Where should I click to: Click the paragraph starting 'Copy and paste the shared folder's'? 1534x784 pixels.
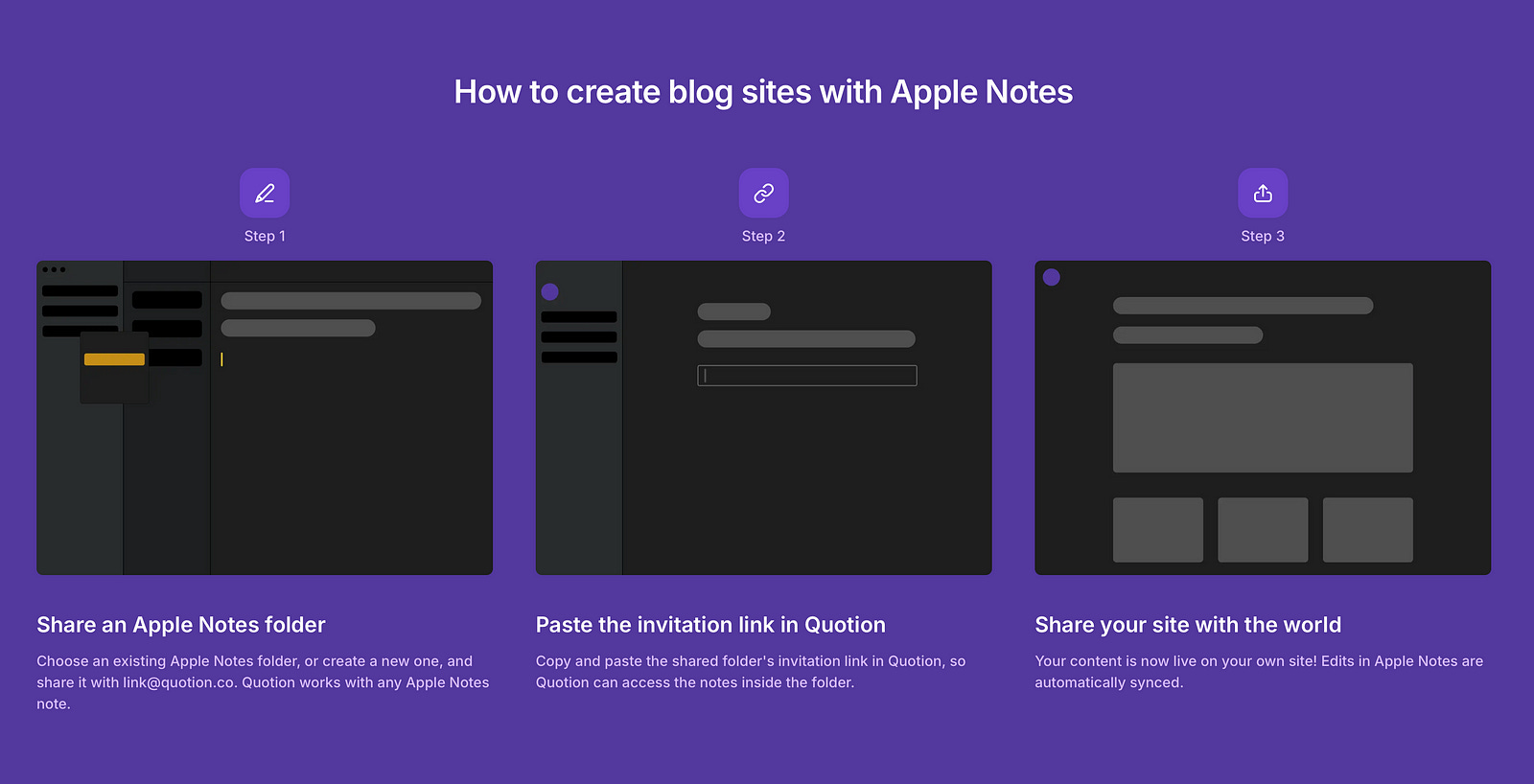[x=751, y=672]
